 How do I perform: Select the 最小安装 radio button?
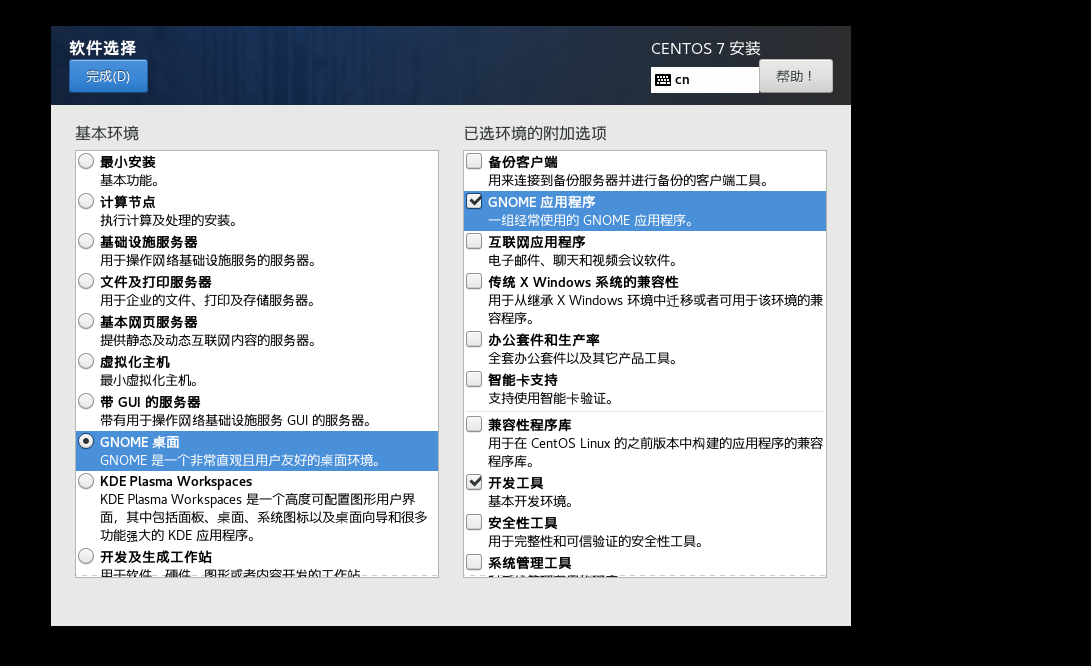pyautogui.click(x=86, y=161)
